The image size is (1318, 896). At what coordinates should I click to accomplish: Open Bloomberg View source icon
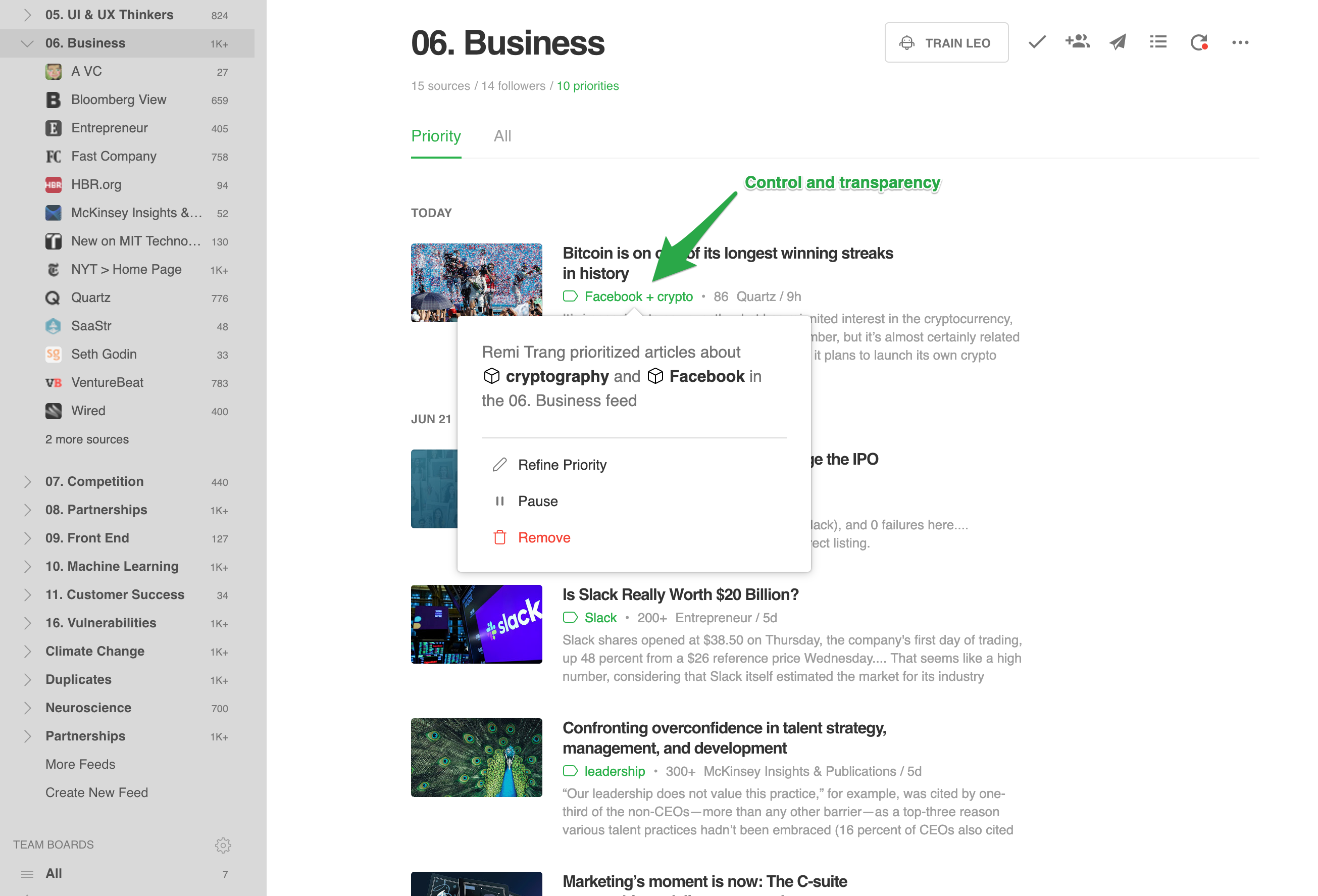[x=54, y=100]
